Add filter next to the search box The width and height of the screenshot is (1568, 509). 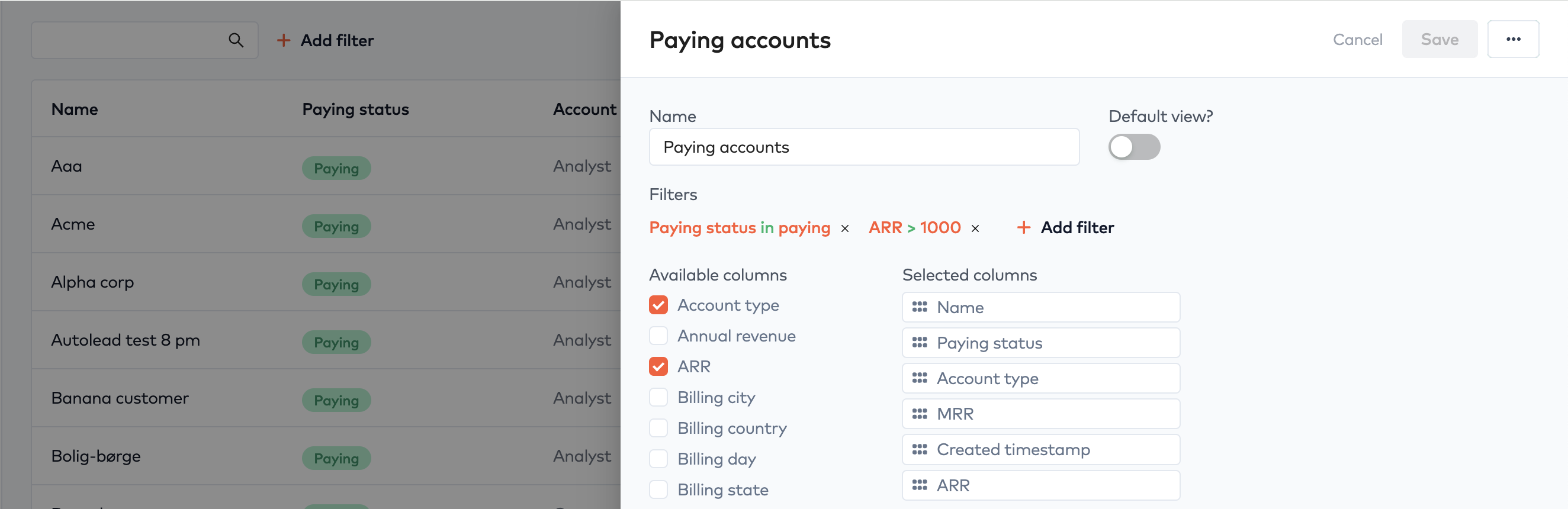tap(325, 40)
